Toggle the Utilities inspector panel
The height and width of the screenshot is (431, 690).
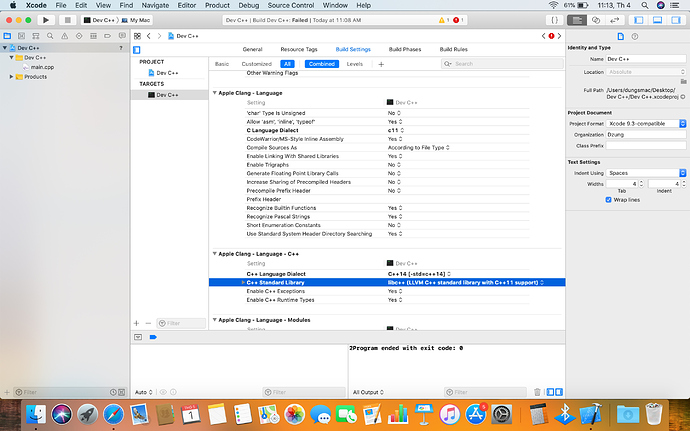click(x=676, y=20)
